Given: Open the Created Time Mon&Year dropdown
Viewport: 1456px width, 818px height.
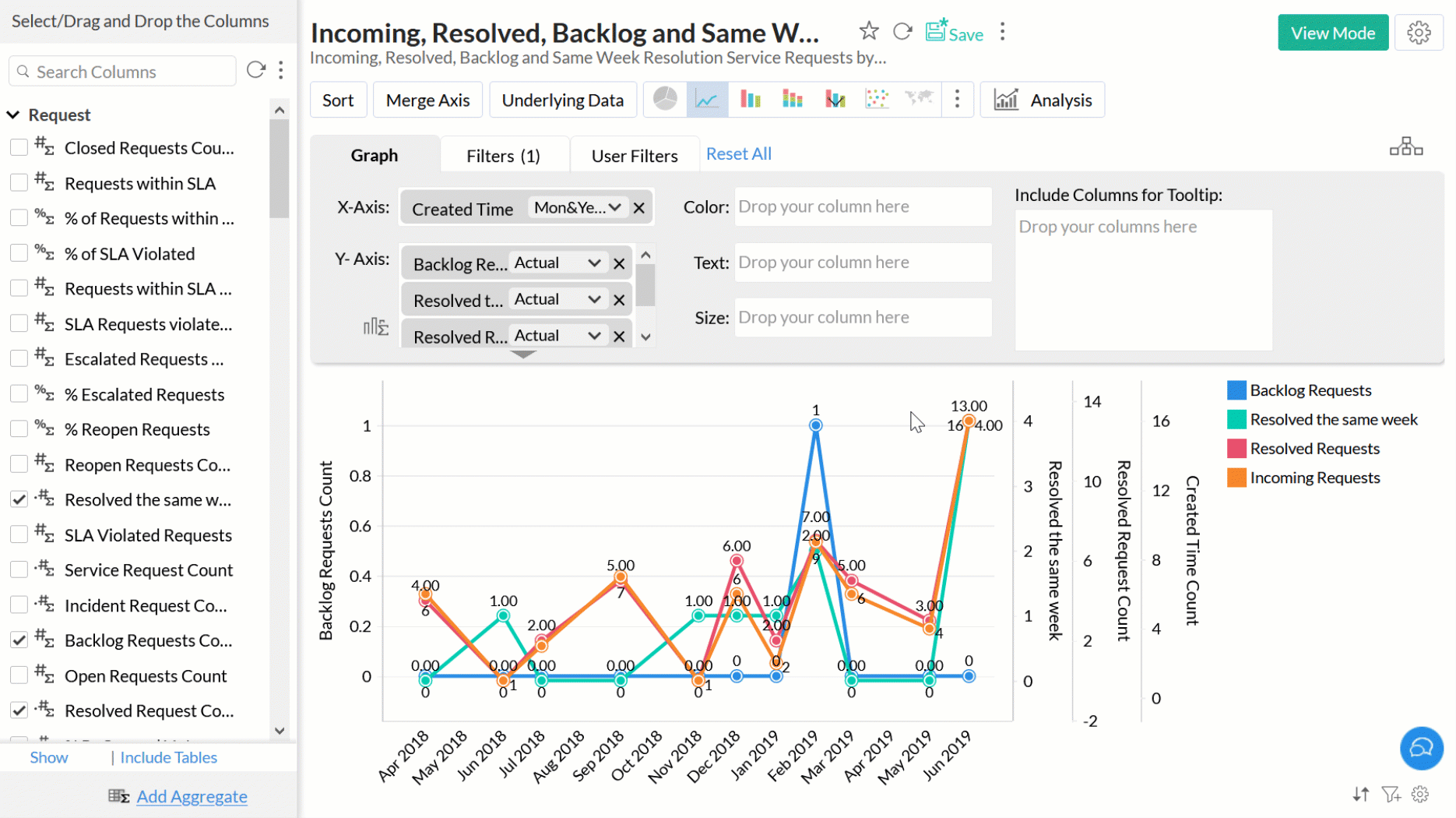Looking at the screenshot, I should point(578,208).
